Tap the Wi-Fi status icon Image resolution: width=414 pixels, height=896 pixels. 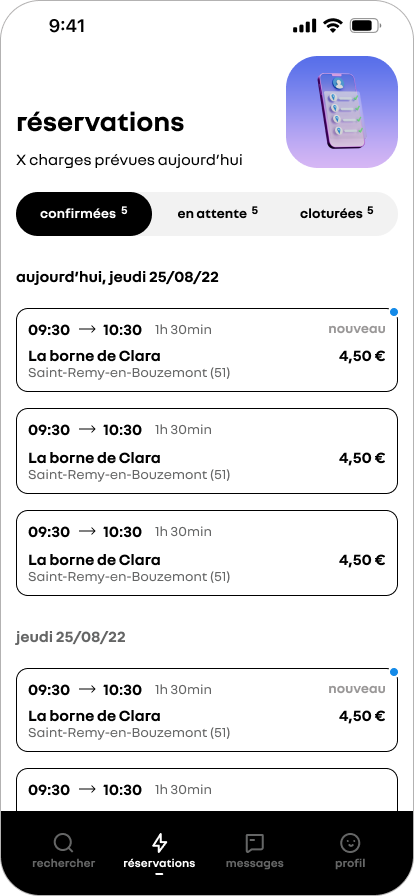(x=332, y=26)
